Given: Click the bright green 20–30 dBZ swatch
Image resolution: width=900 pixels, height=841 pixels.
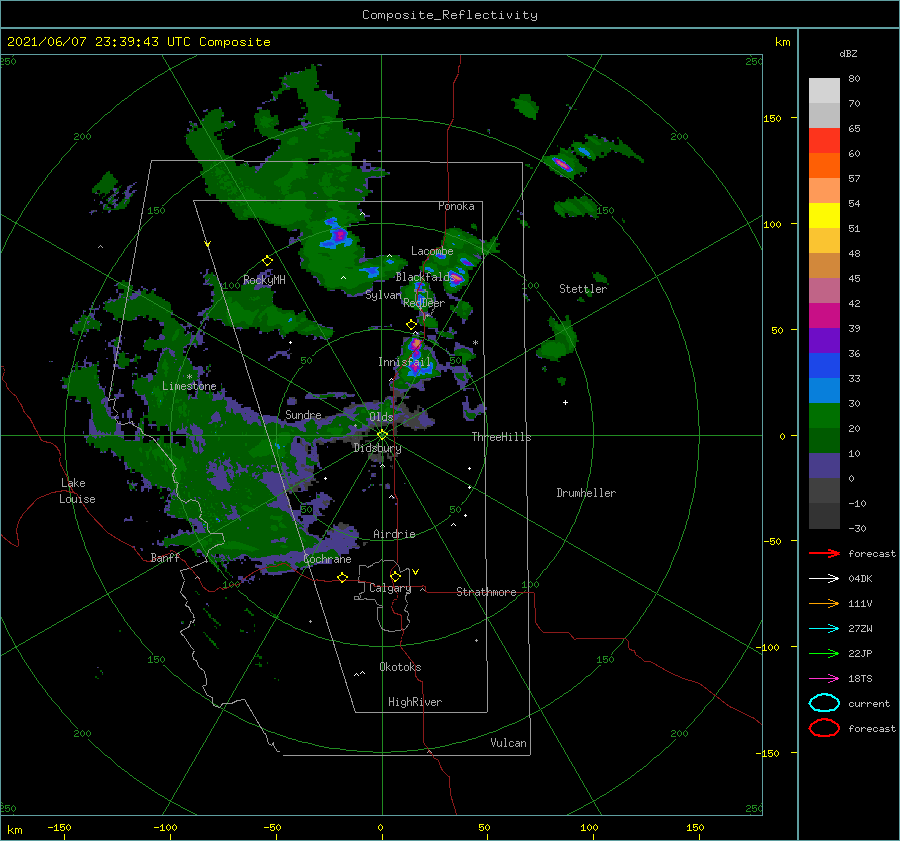Looking at the screenshot, I should point(824,416).
